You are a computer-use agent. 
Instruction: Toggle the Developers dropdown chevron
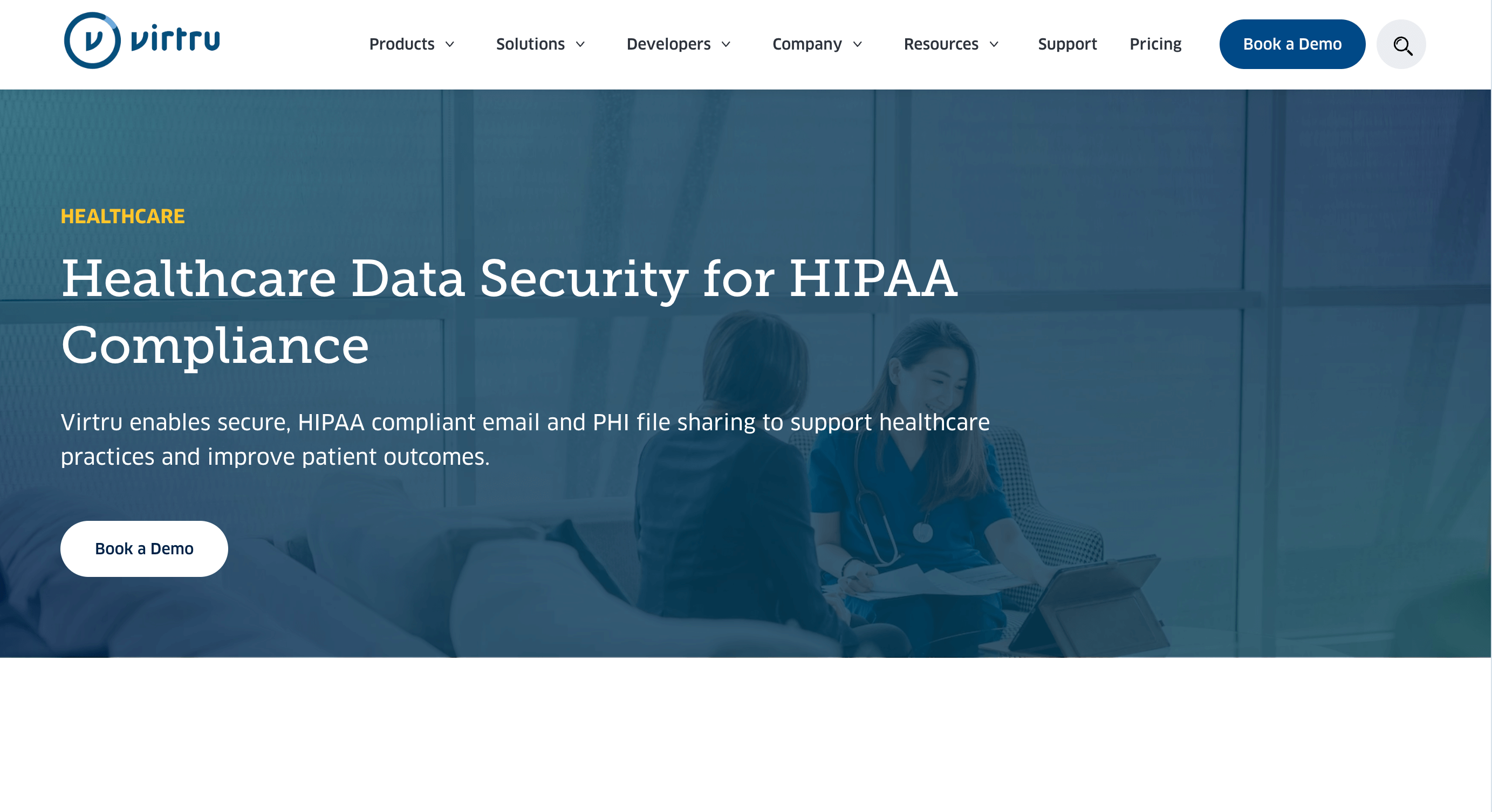click(725, 44)
